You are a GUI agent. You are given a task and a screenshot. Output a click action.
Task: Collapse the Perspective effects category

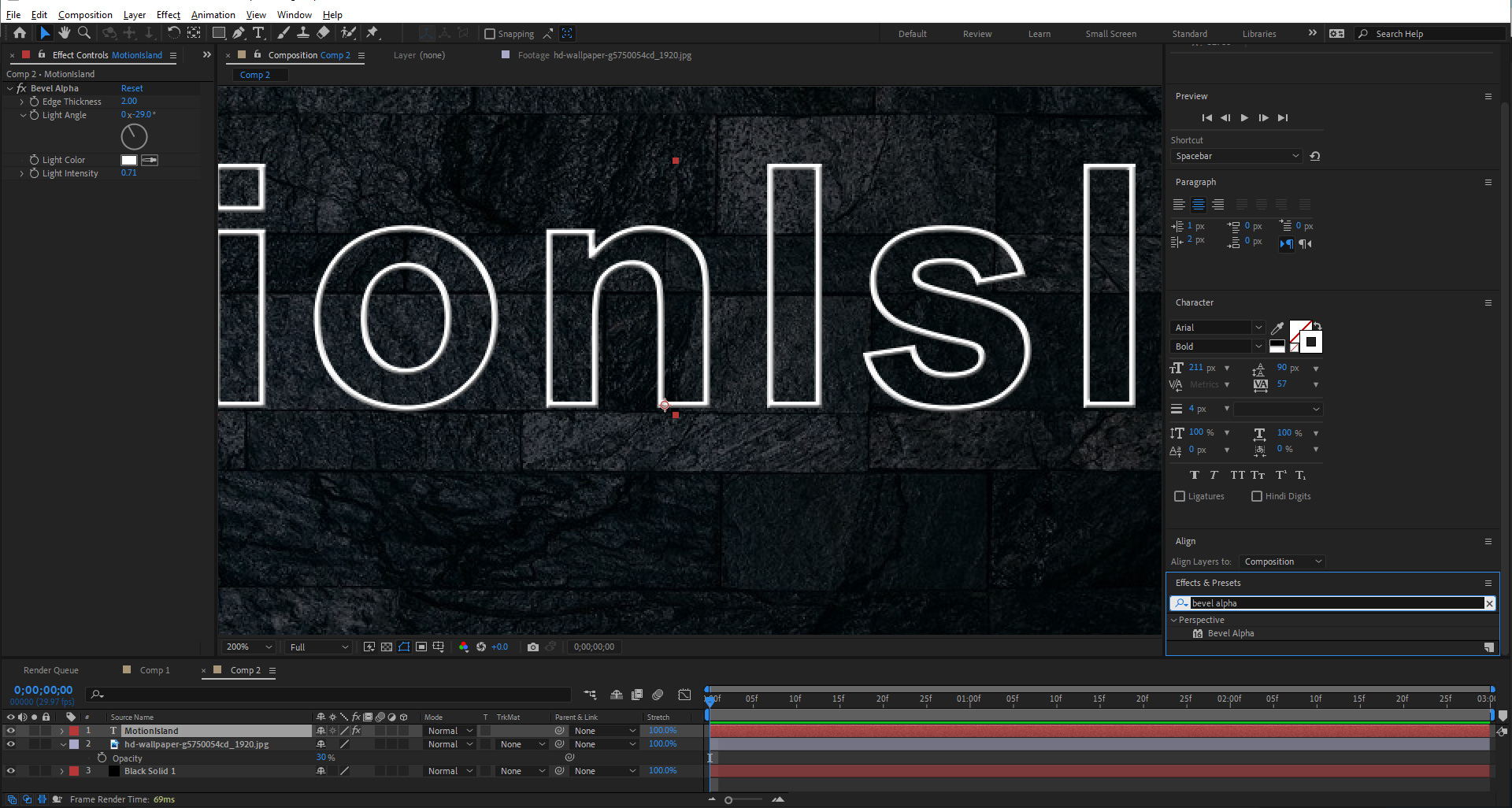coord(1173,621)
